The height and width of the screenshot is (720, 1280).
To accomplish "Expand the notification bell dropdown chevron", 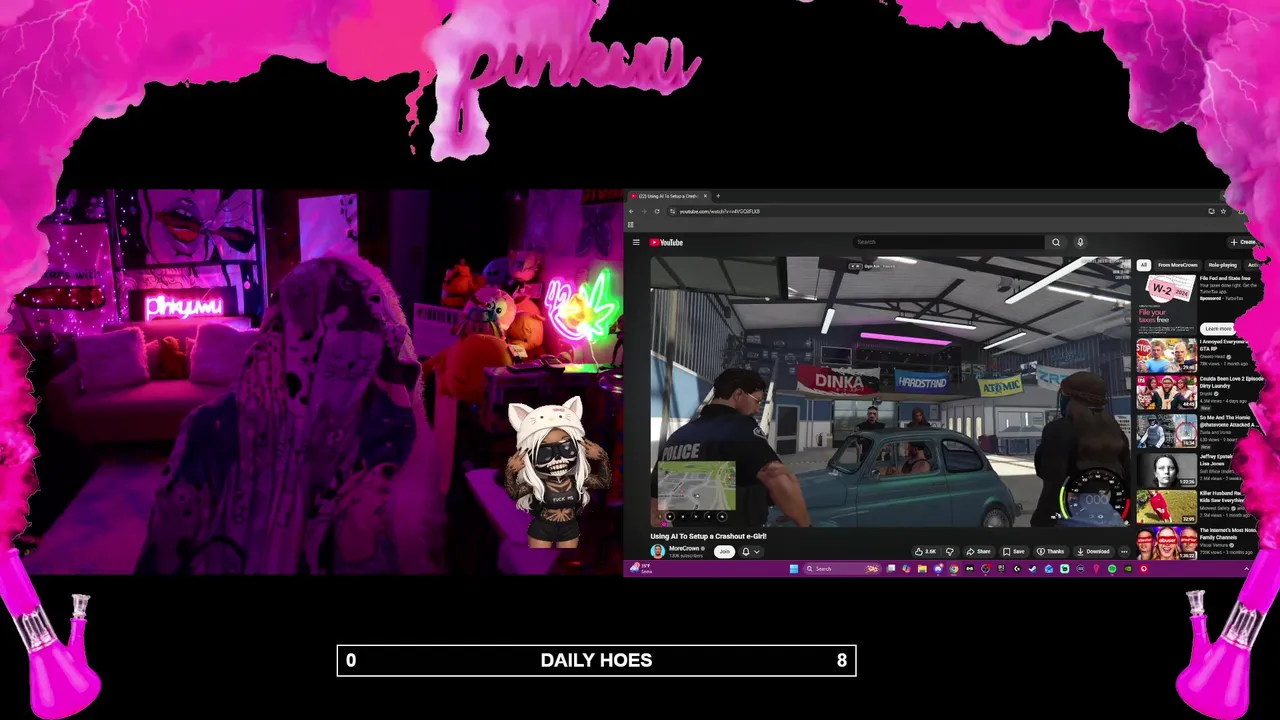I will [x=757, y=551].
